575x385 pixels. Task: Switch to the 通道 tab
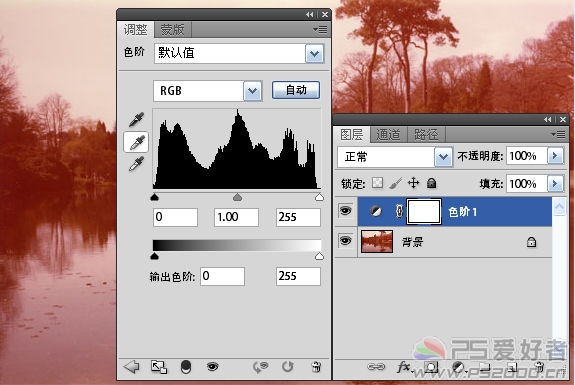tap(388, 135)
